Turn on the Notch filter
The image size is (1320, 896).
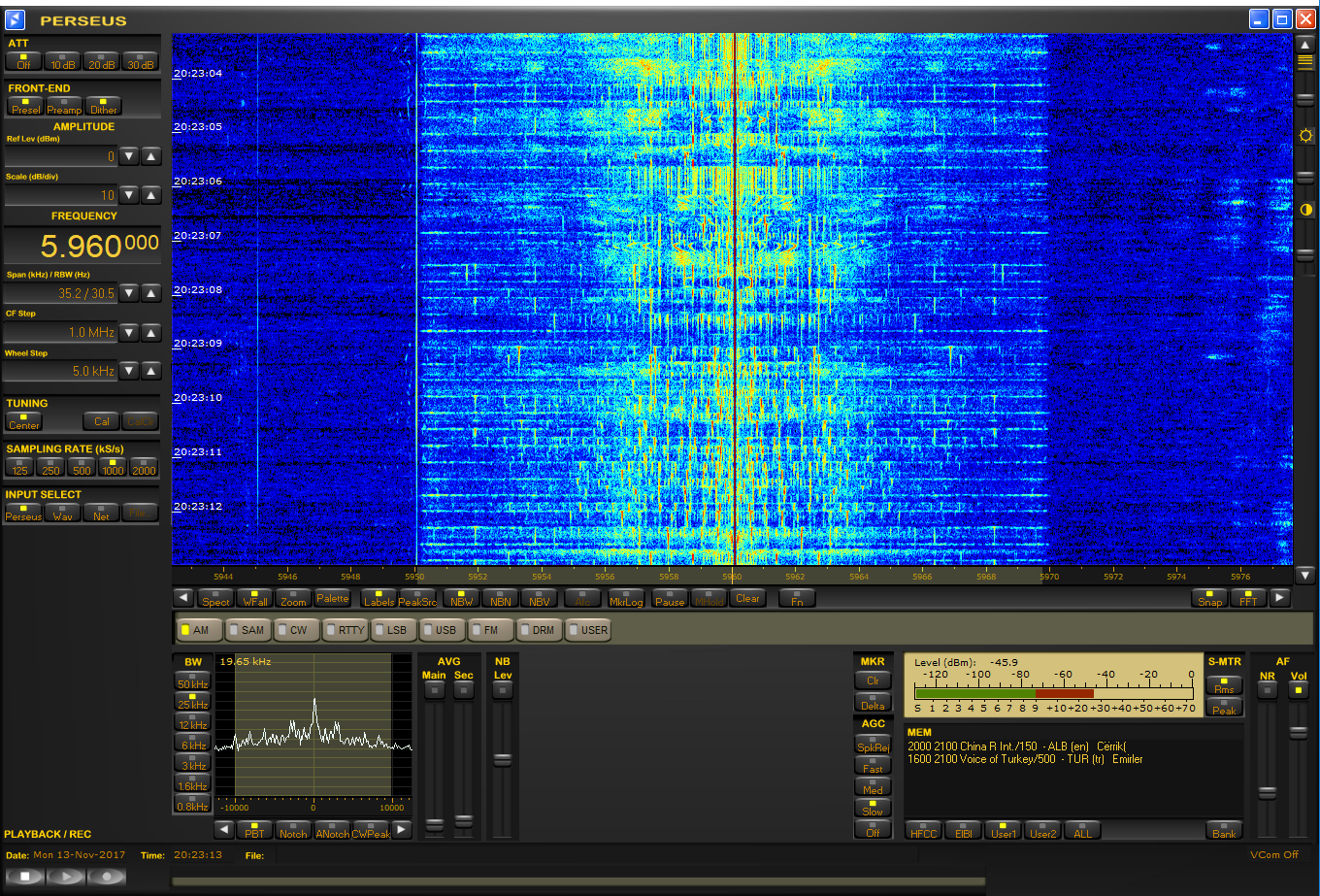(292, 830)
